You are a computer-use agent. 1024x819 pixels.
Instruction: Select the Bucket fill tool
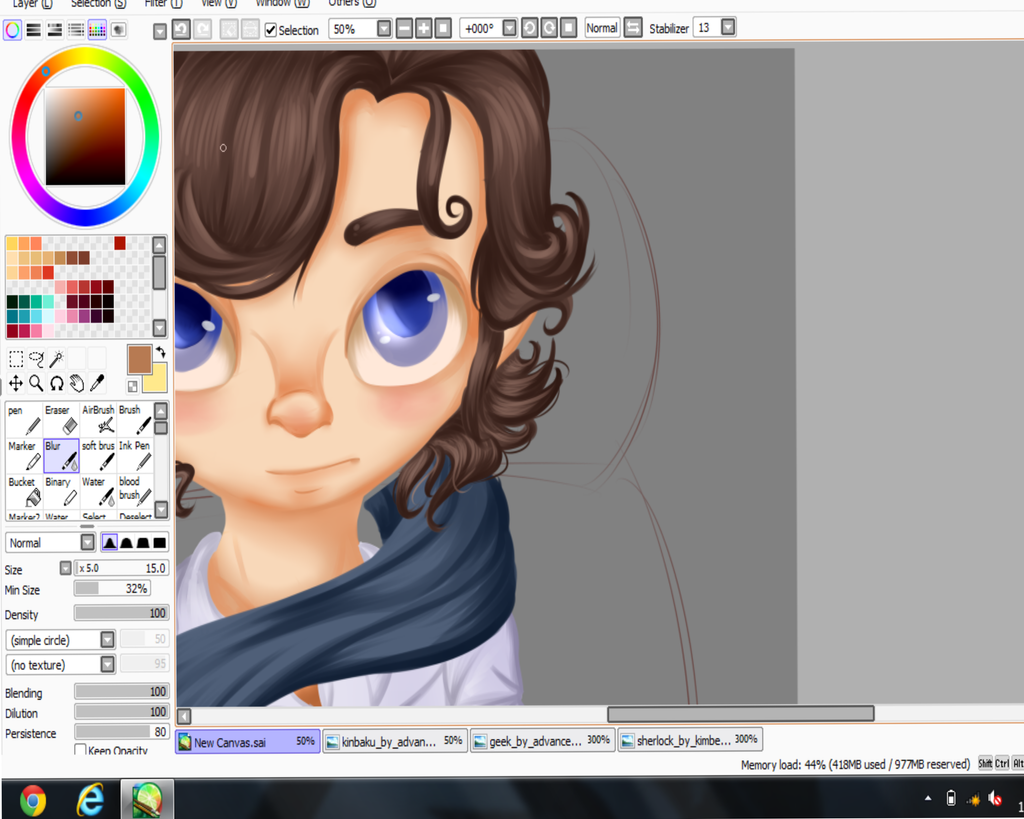[24, 491]
